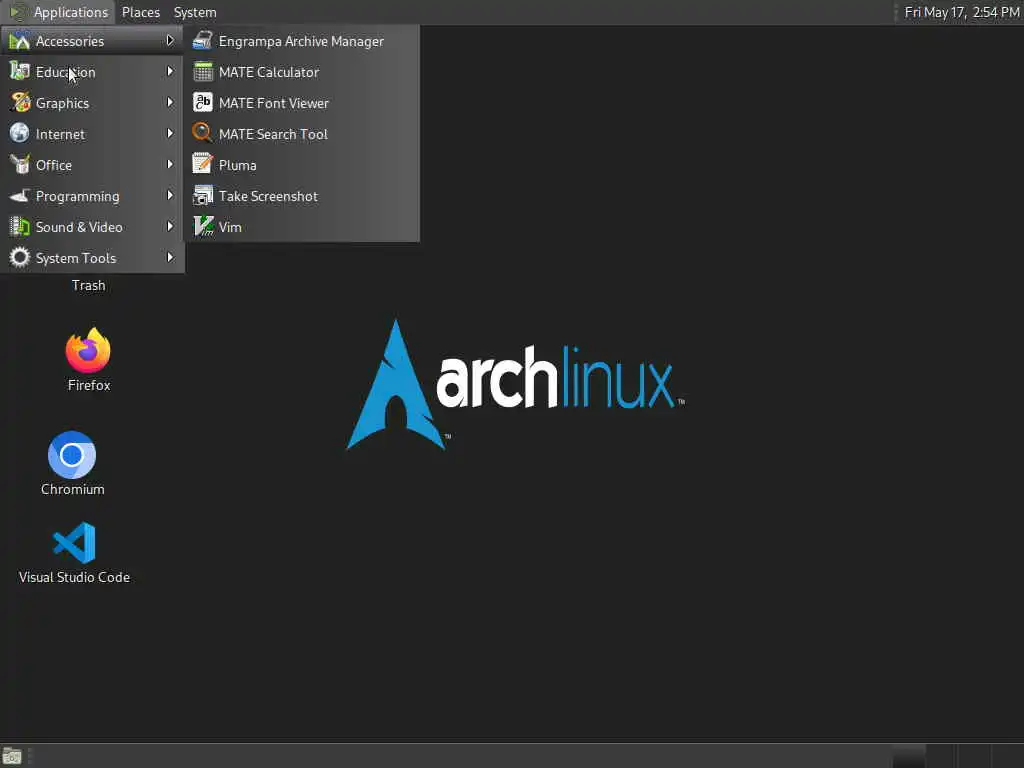The width and height of the screenshot is (1024, 768).
Task: Click the Chromium desktop label
Action: (72, 489)
